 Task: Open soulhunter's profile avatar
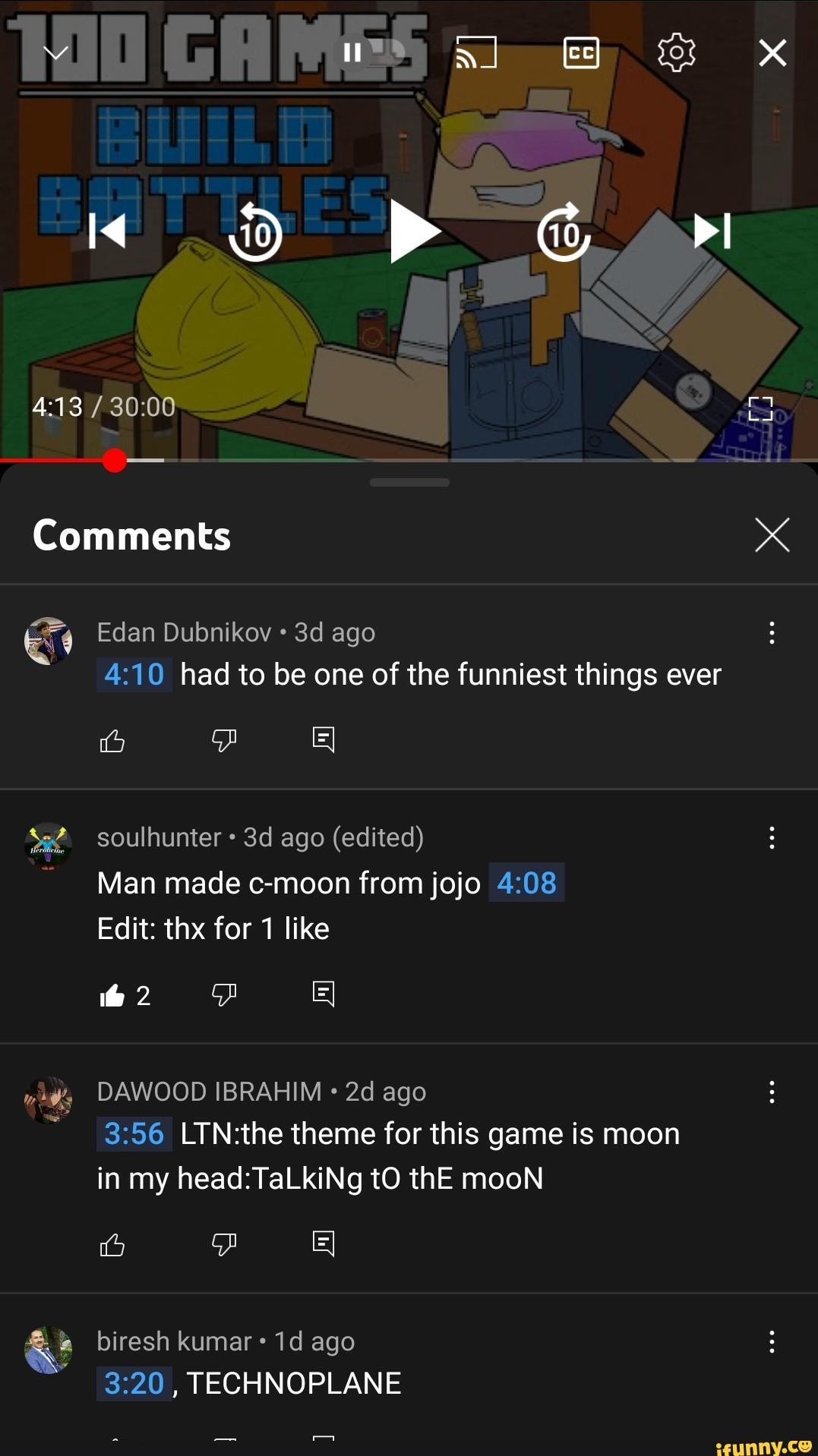(x=47, y=848)
